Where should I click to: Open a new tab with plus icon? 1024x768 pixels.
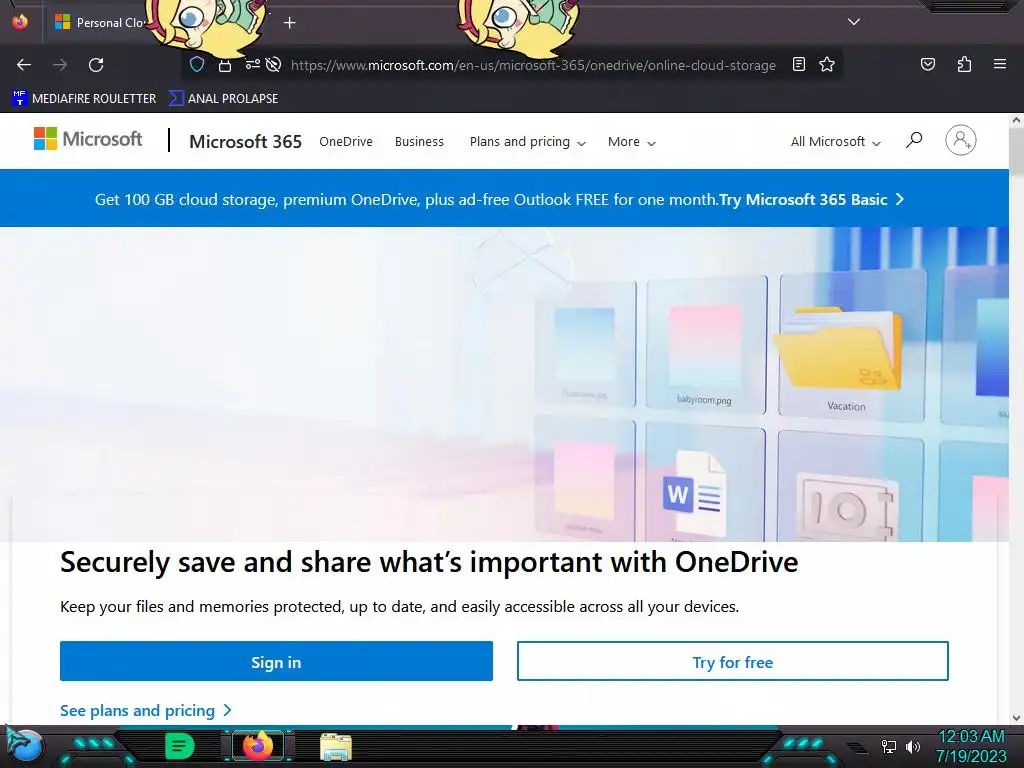289,23
